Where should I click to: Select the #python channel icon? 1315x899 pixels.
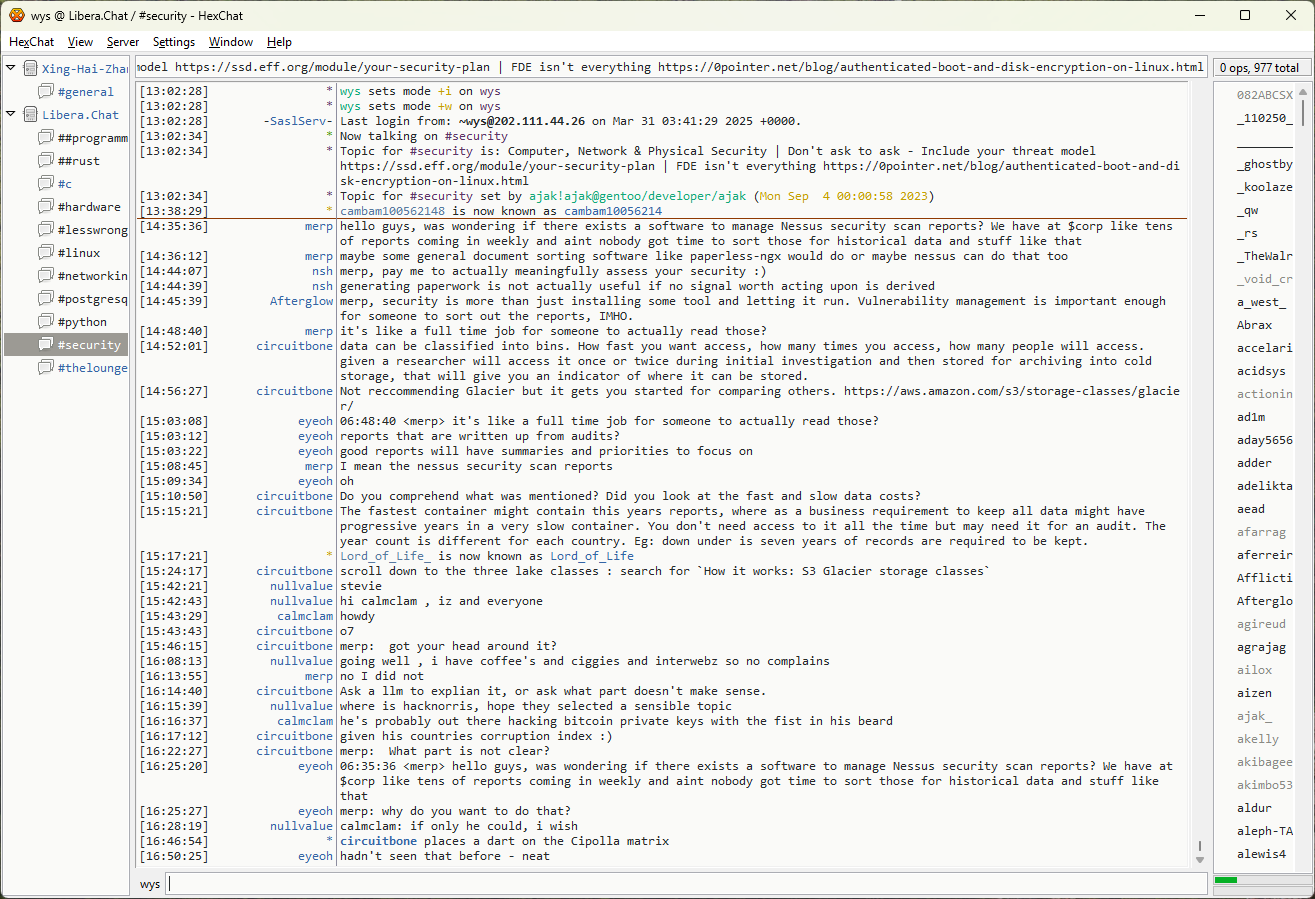[x=45, y=322]
